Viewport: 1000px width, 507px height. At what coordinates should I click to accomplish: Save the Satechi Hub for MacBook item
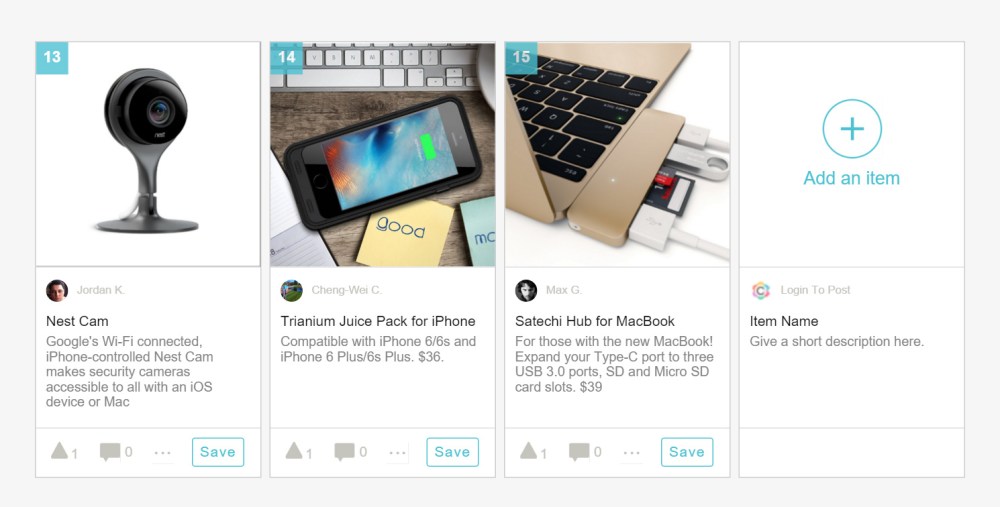[x=688, y=452]
